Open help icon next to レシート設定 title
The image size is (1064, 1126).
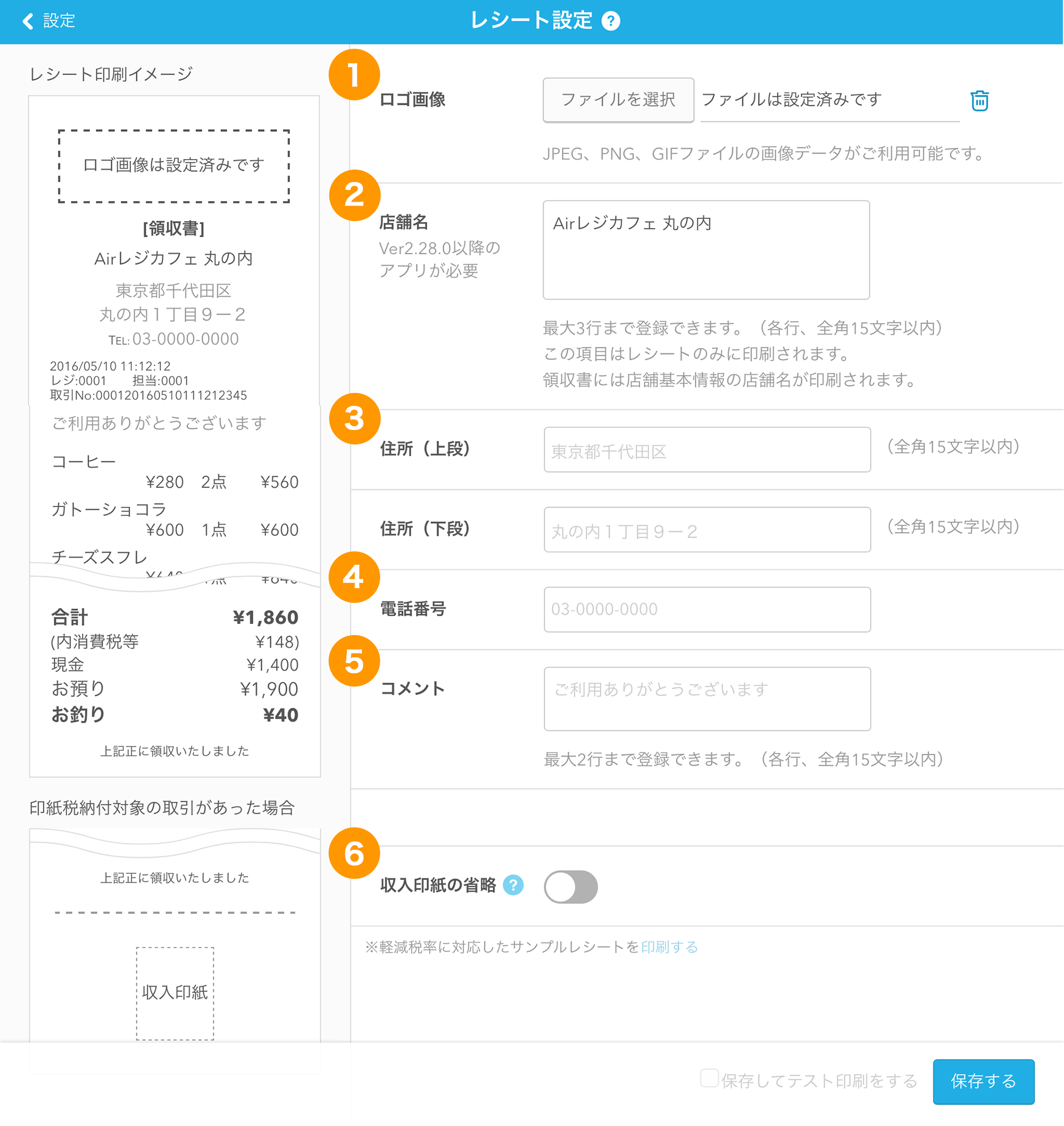coord(611,21)
